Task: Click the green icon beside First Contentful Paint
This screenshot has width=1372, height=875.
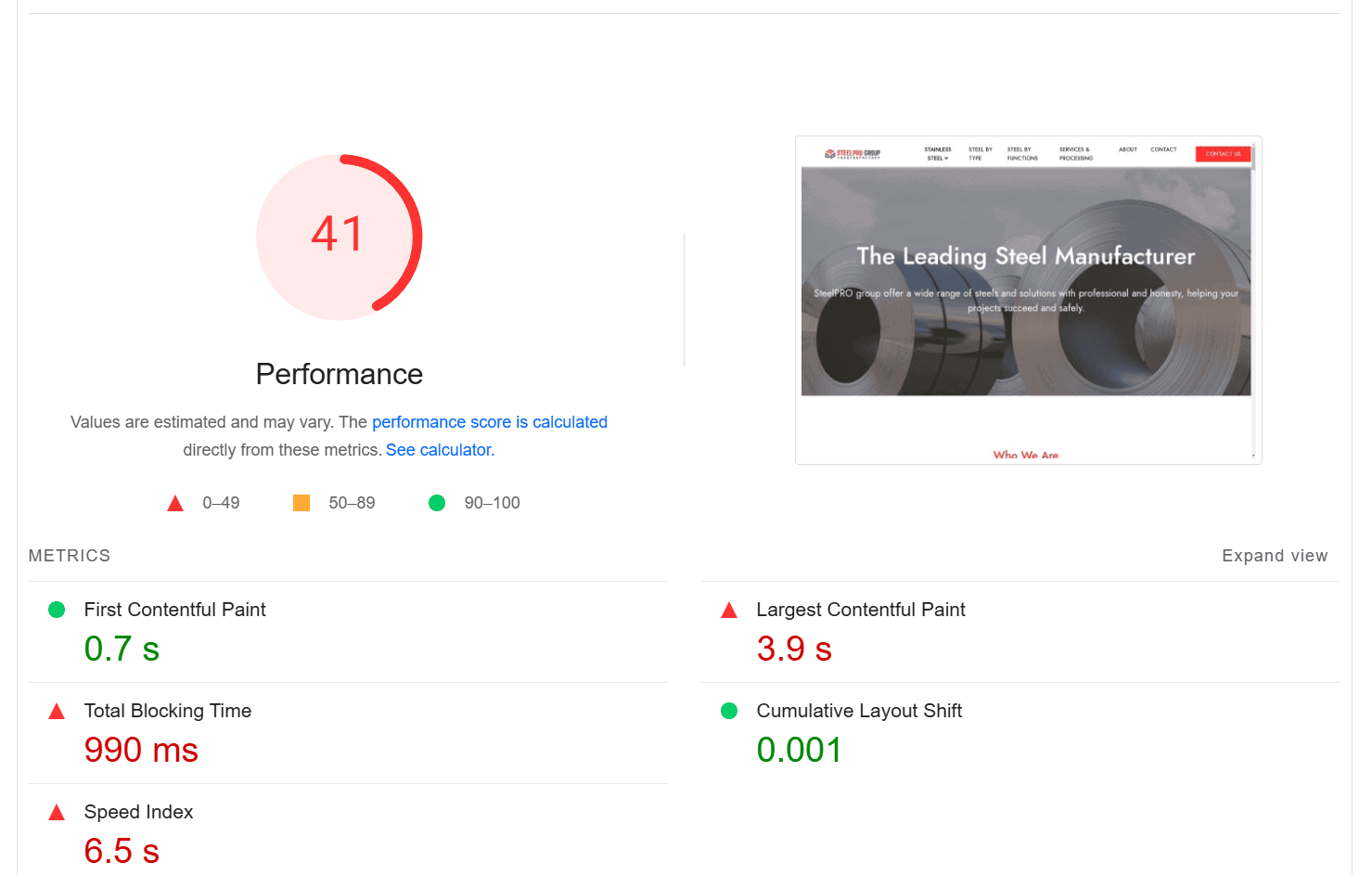Action: pos(57,610)
